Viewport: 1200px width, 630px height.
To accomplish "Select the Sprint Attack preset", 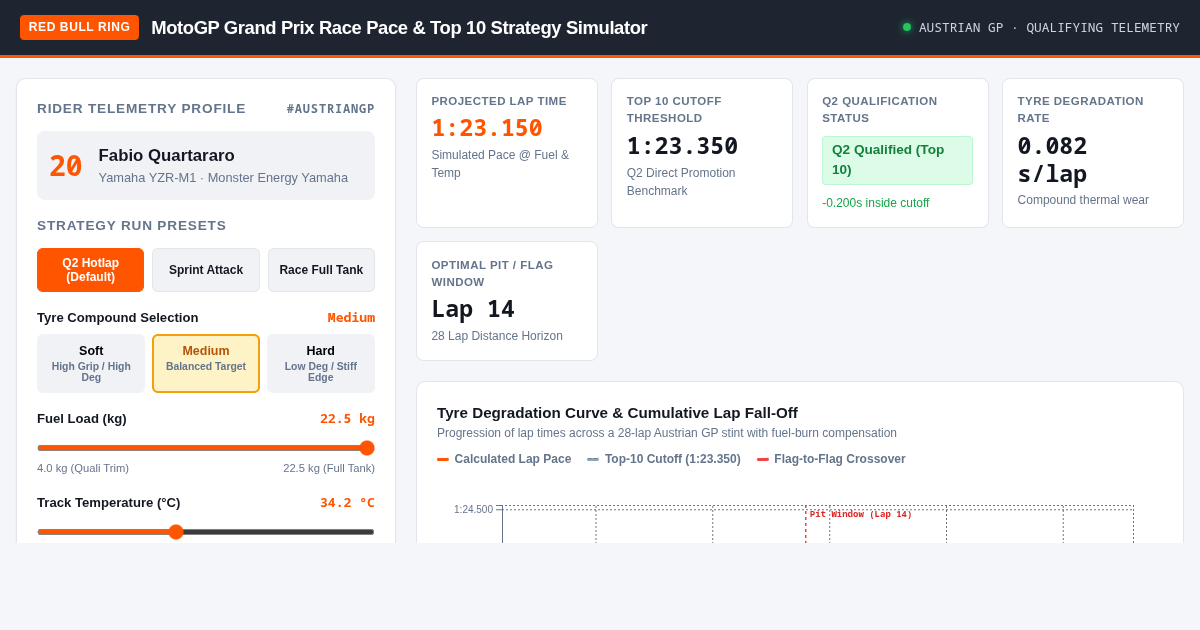I will pos(206,270).
